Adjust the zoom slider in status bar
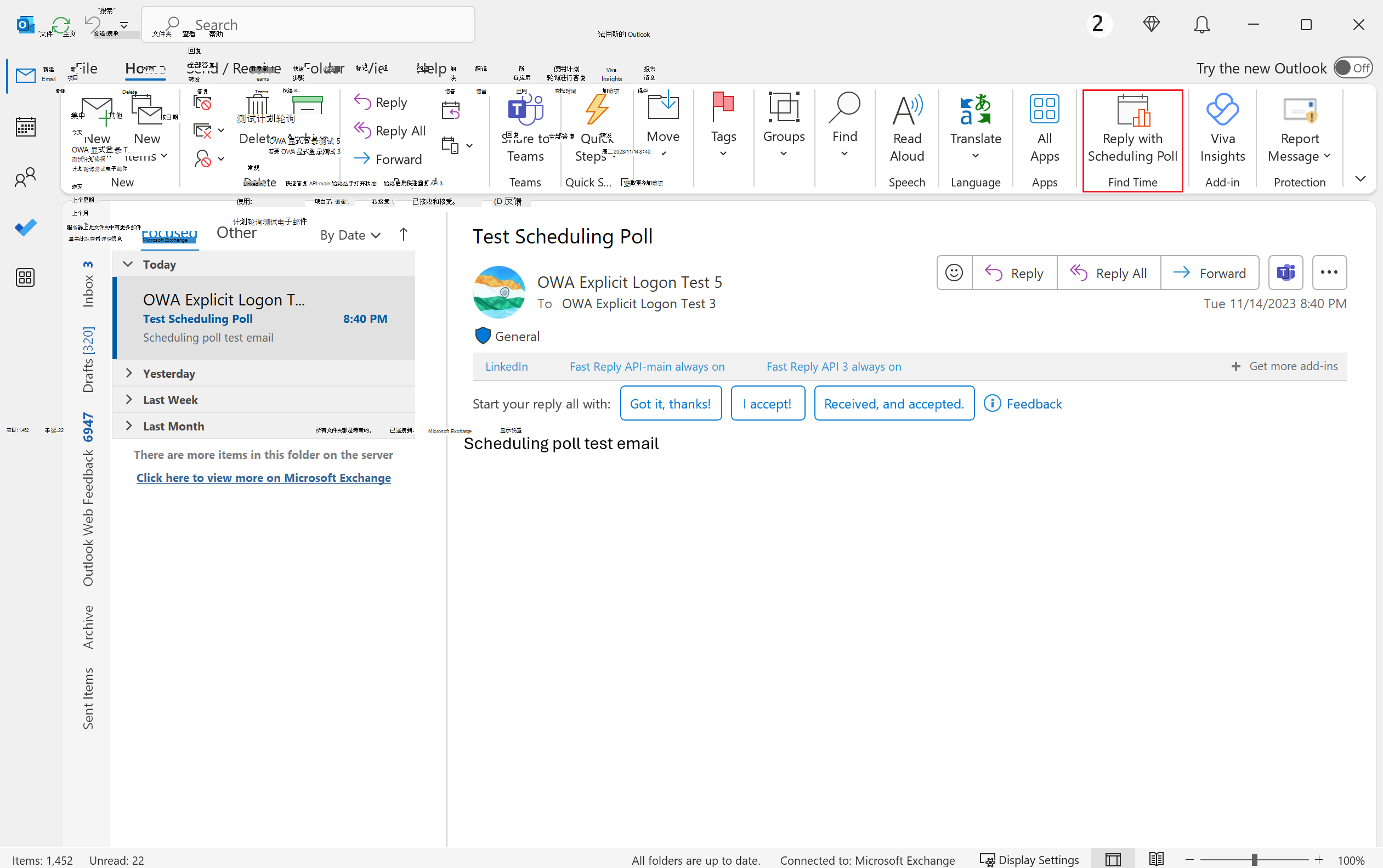The width and height of the screenshot is (1383, 868). (1254, 859)
